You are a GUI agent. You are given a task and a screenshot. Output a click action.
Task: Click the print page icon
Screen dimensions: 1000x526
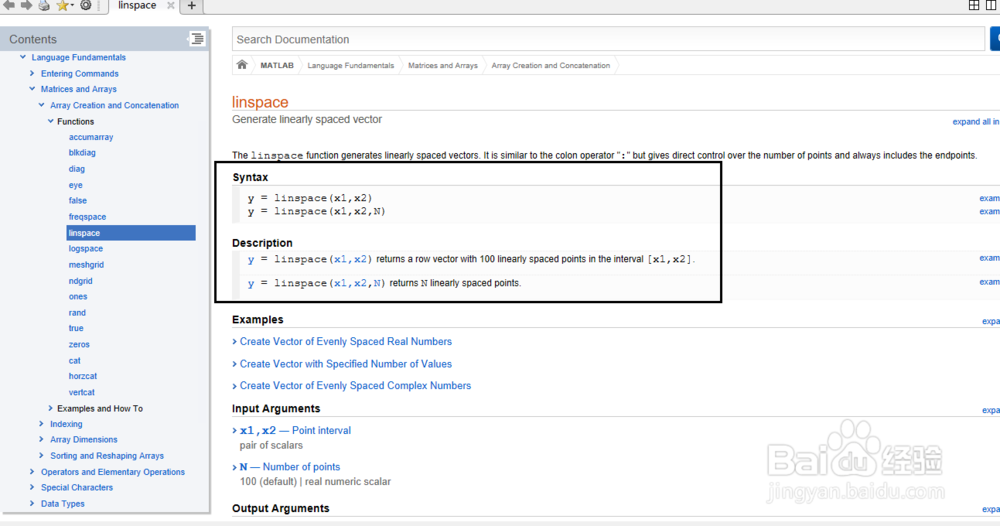[43, 5]
